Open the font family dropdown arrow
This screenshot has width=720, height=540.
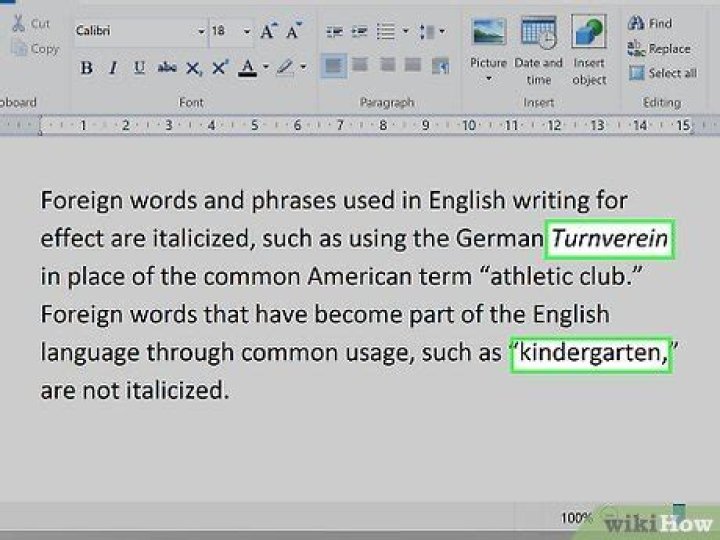[x=201, y=31]
